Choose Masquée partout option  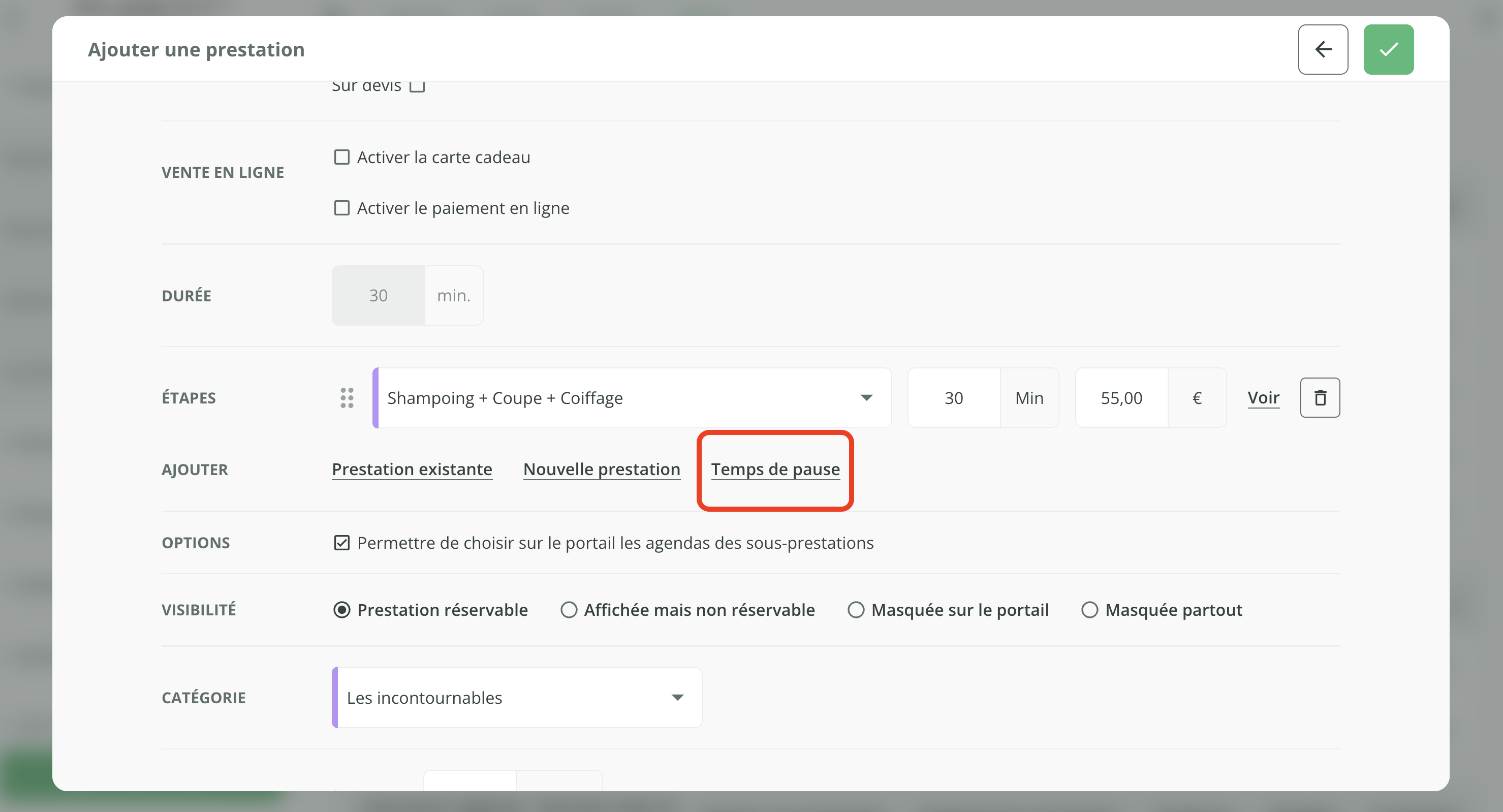pyautogui.click(x=1089, y=610)
